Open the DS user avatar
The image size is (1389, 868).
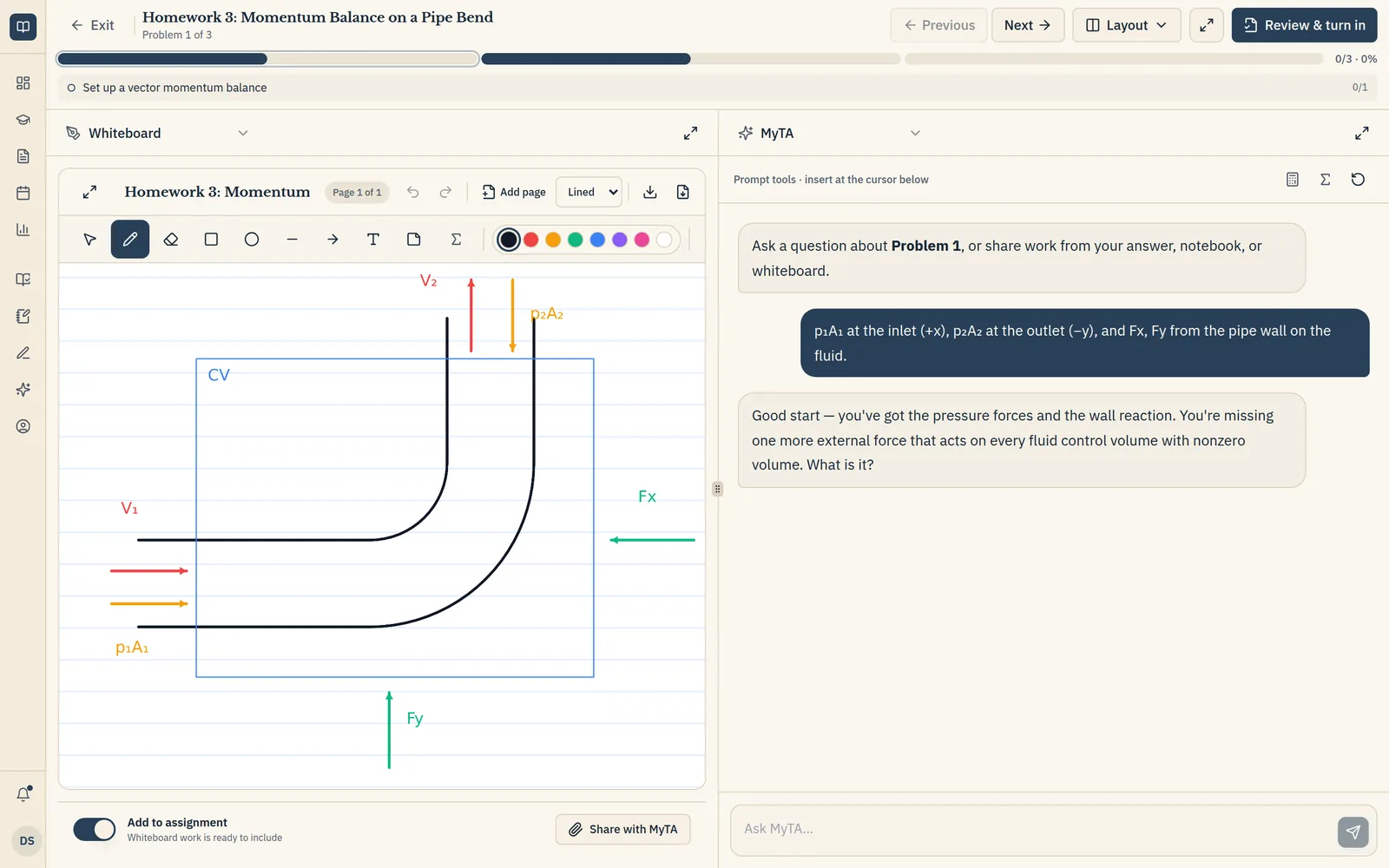(x=27, y=840)
